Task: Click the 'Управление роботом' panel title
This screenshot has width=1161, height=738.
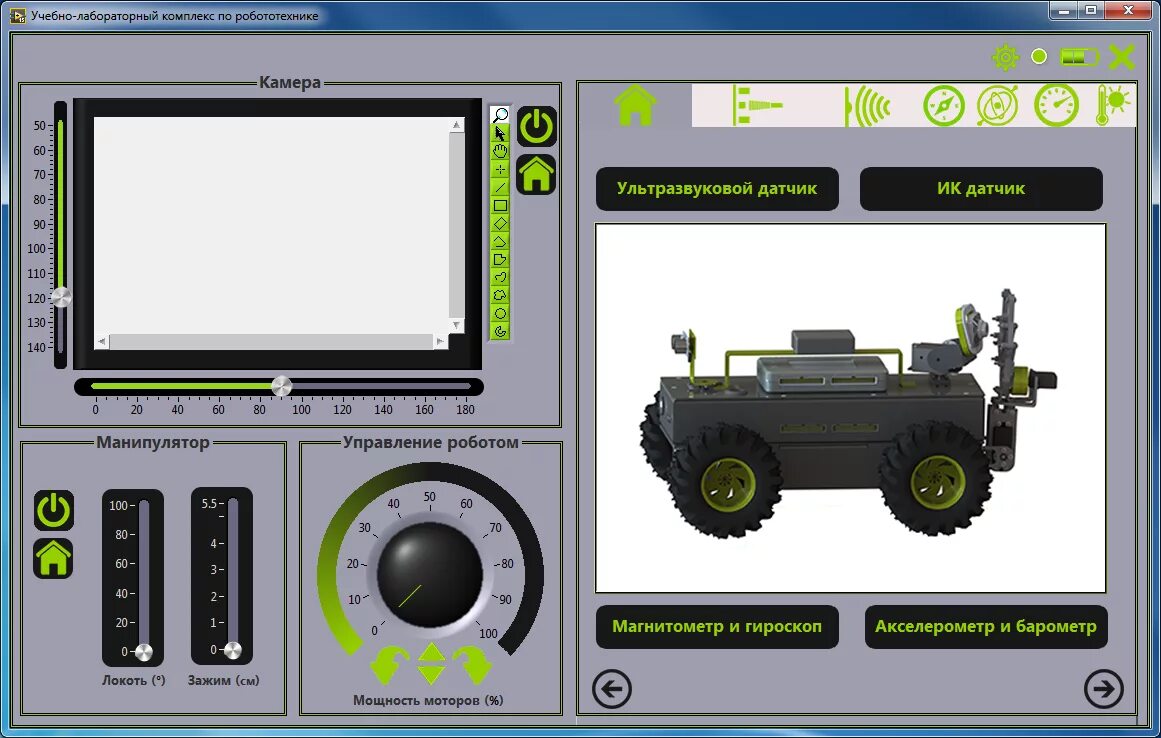Action: point(430,443)
